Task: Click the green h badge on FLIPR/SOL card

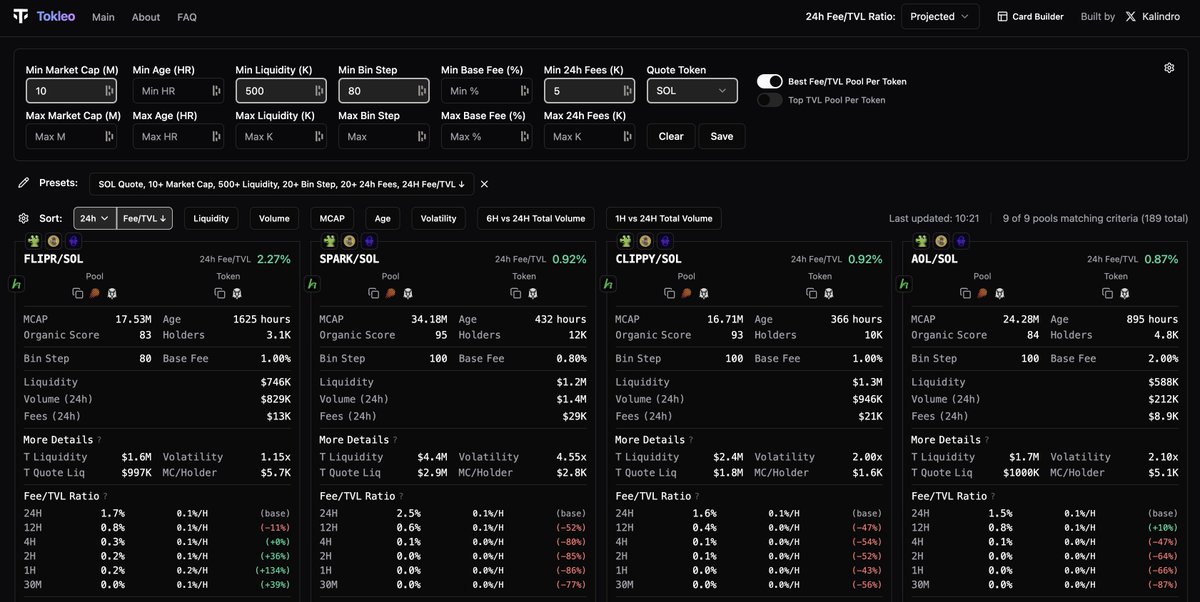Action: (x=16, y=285)
